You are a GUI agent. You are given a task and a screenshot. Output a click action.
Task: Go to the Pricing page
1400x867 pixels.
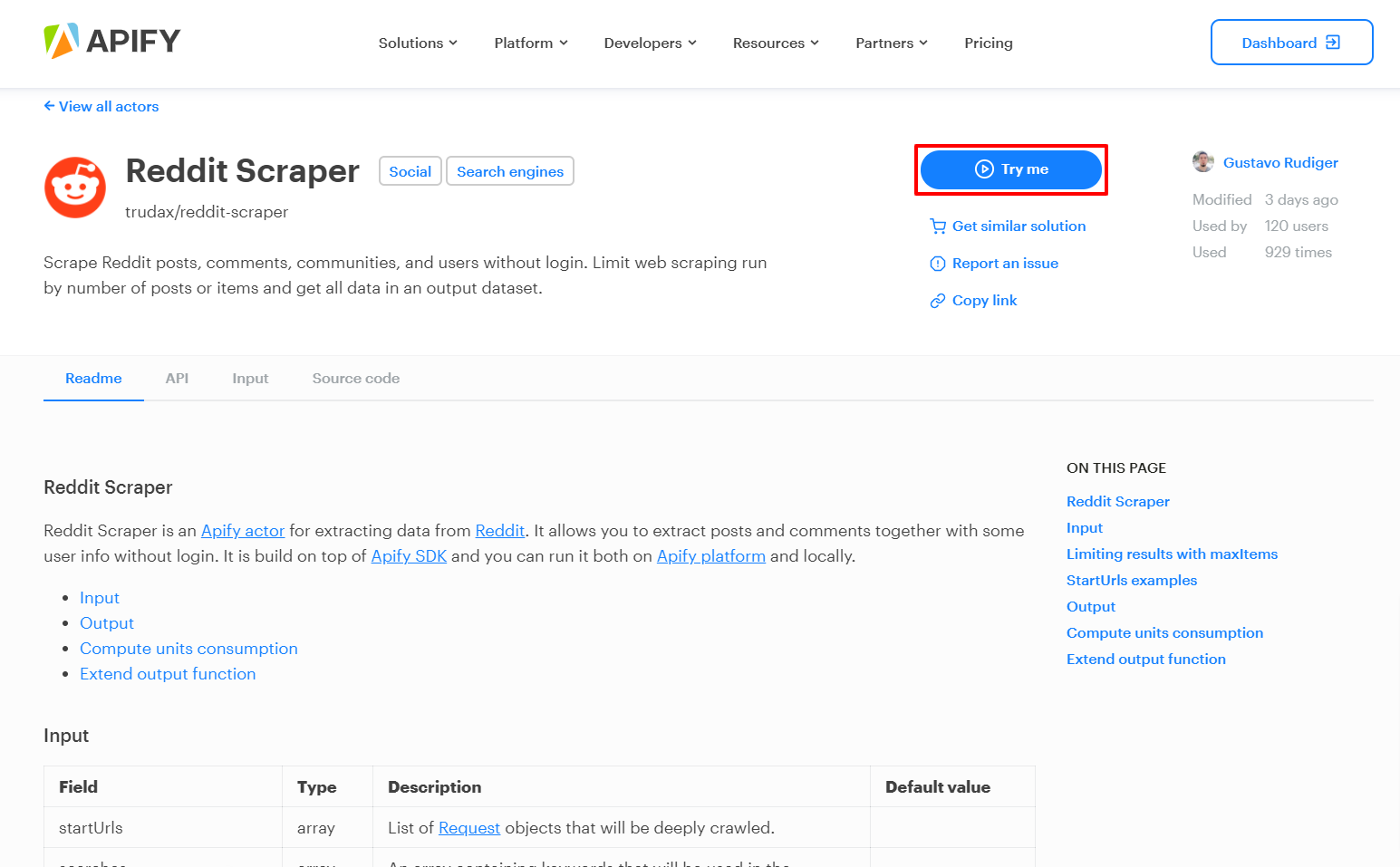pyautogui.click(x=989, y=43)
